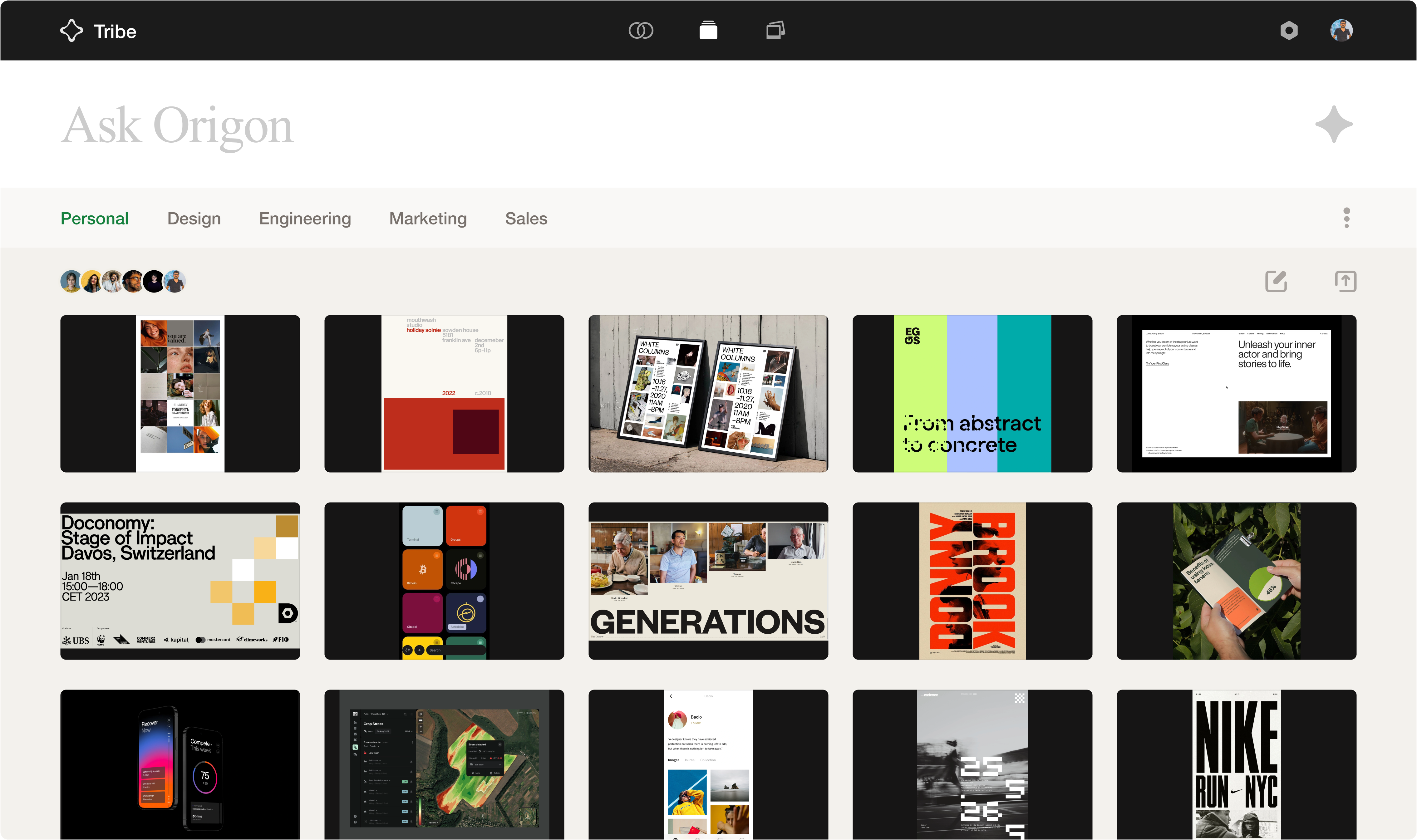This screenshot has height=840, width=1417.
Task: Open your profile avatar menu
Action: pos(1341,30)
